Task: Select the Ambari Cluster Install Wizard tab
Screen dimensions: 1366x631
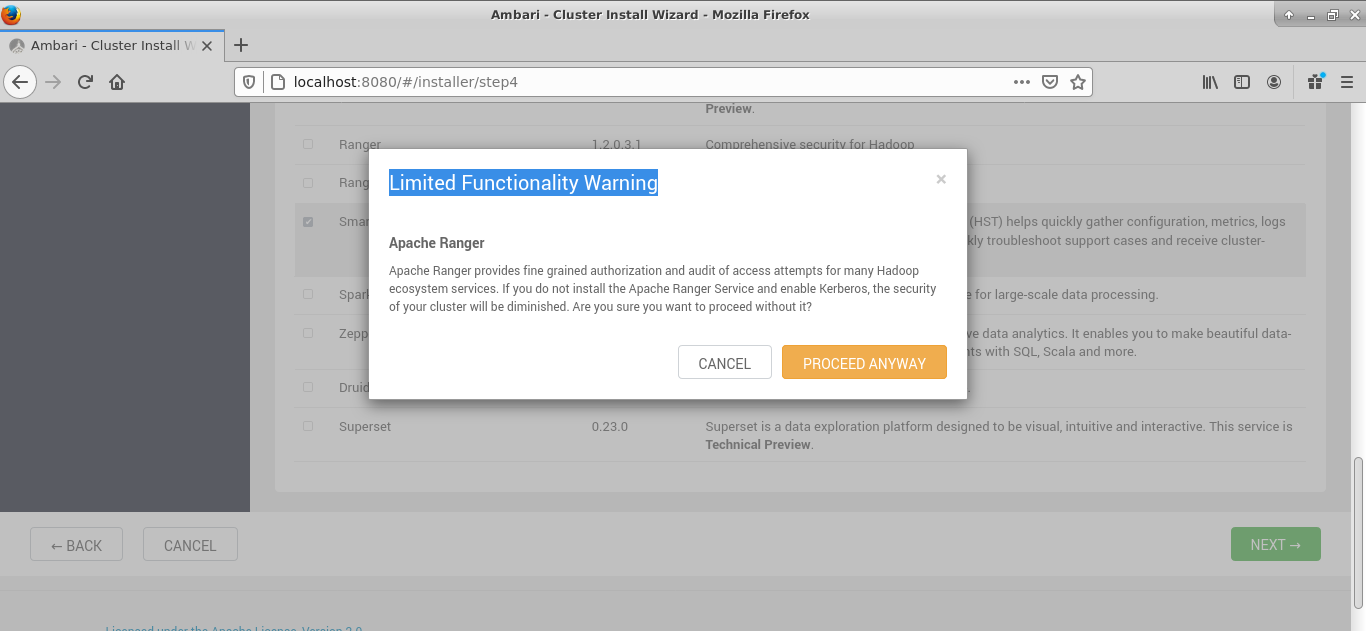Action: pyautogui.click(x=105, y=45)
